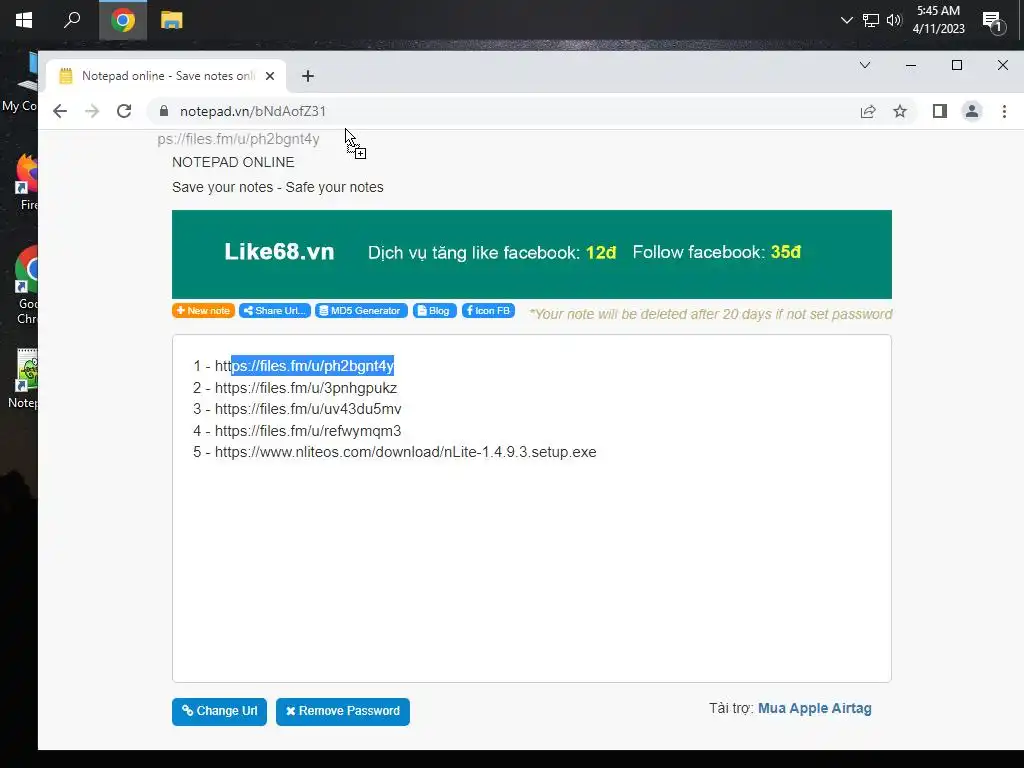The width and height of the screenshot is (1024, 768).
Task: Click line 4 files.fm/u/refwymqm3 text
Action: tap(308, 431)
